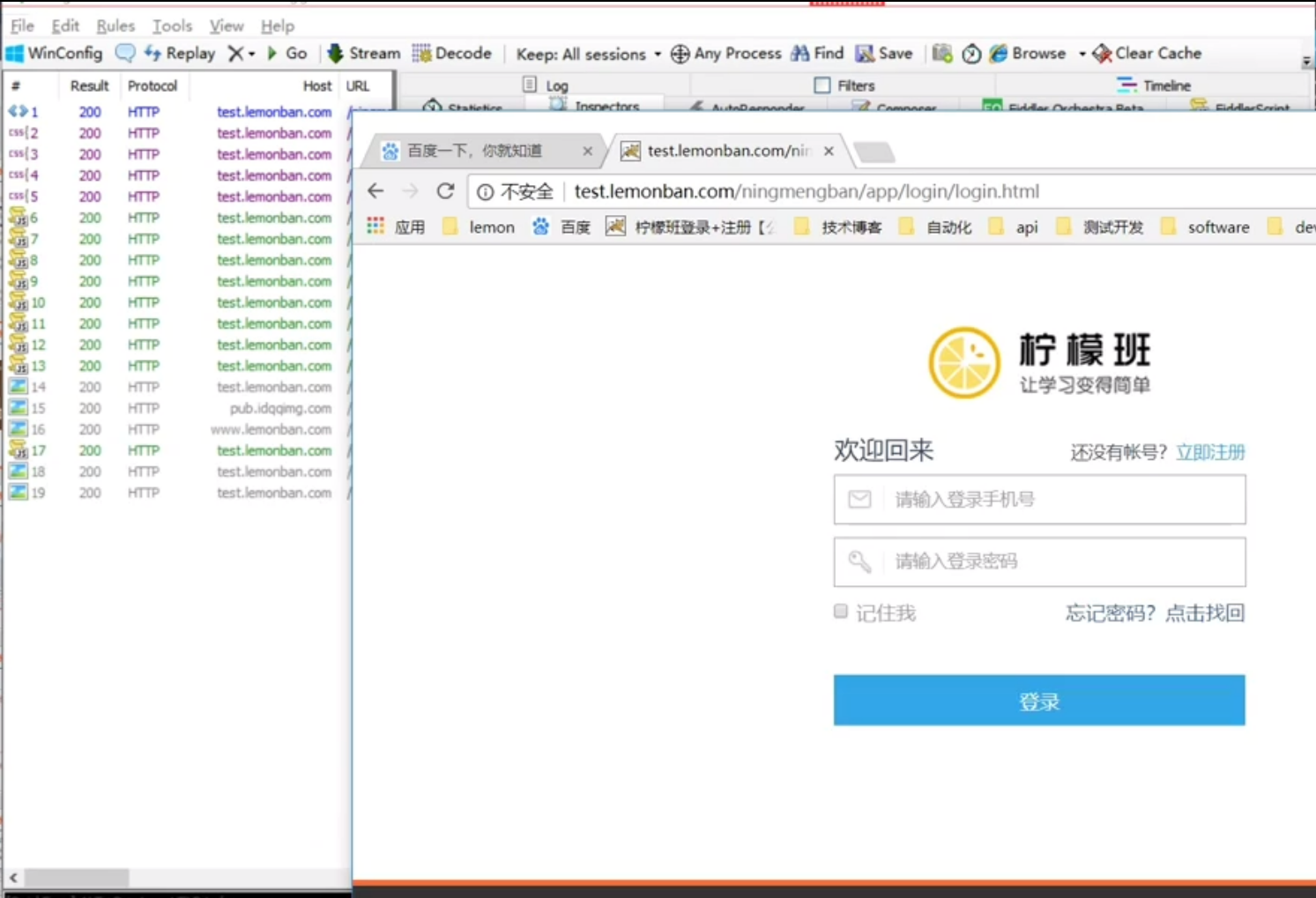Screen dimensions: 1316x898
Task: Open the Baidu bookmark
Action: pyautogui.click(x=561, y=226)
